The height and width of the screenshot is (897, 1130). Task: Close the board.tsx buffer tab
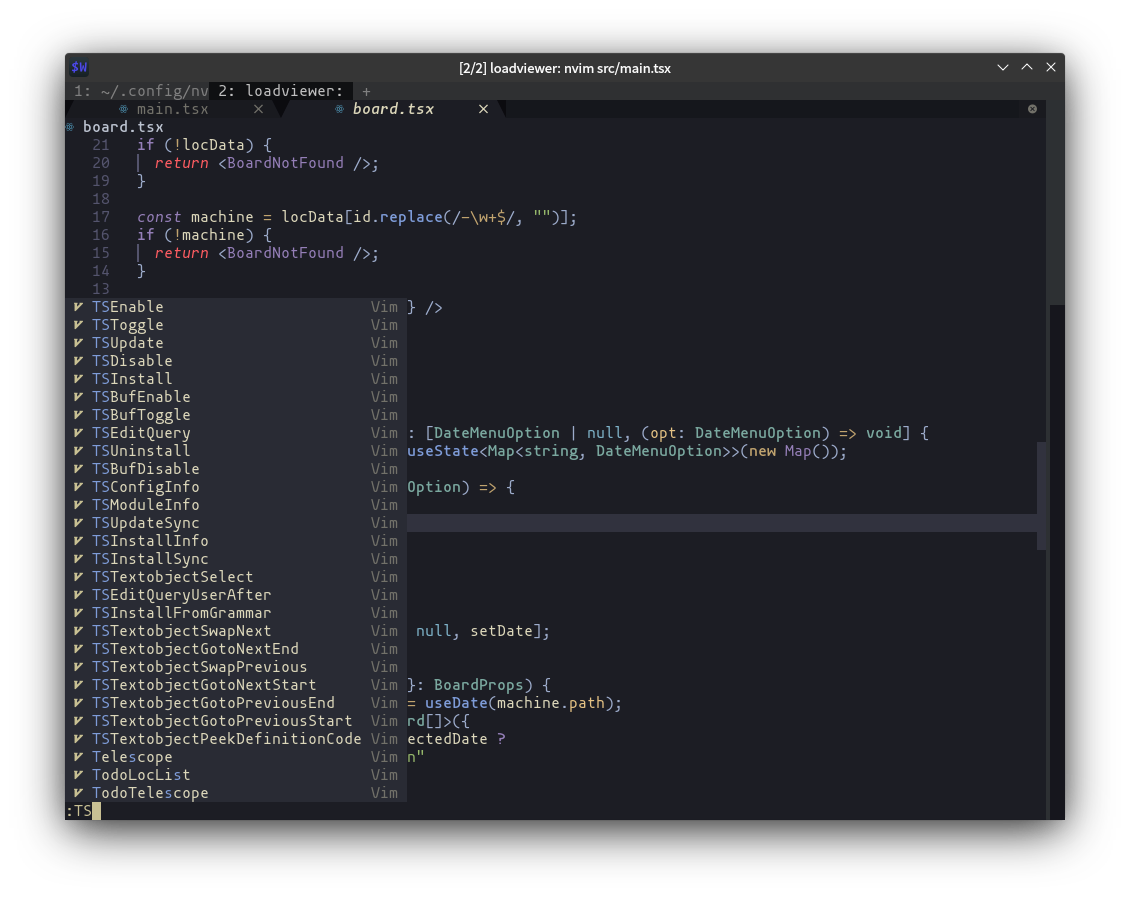[x=484, y=109]
